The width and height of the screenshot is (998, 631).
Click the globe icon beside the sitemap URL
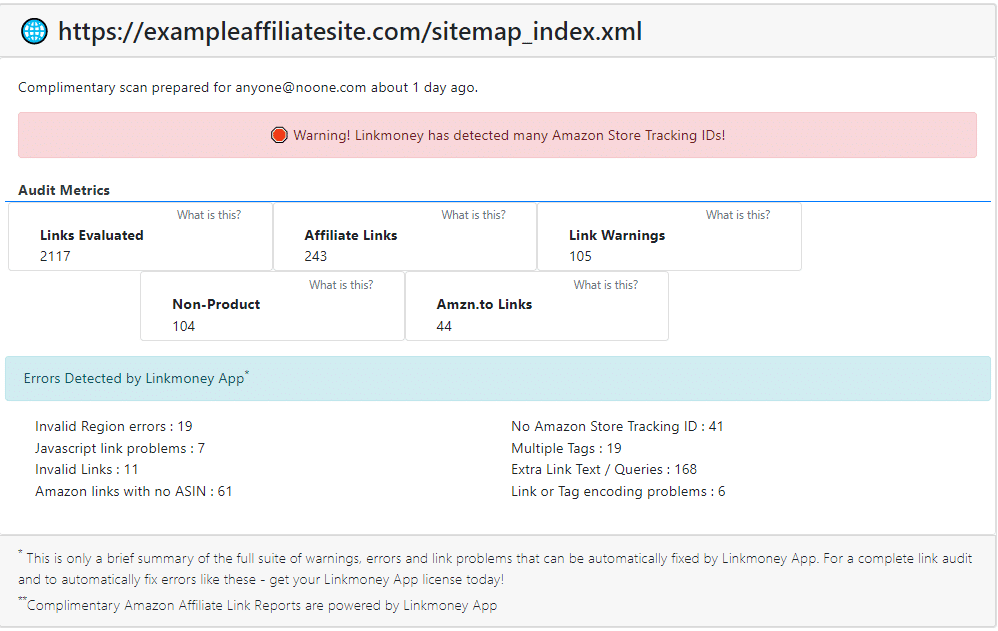pyautogui.click(x=34, y=31)
